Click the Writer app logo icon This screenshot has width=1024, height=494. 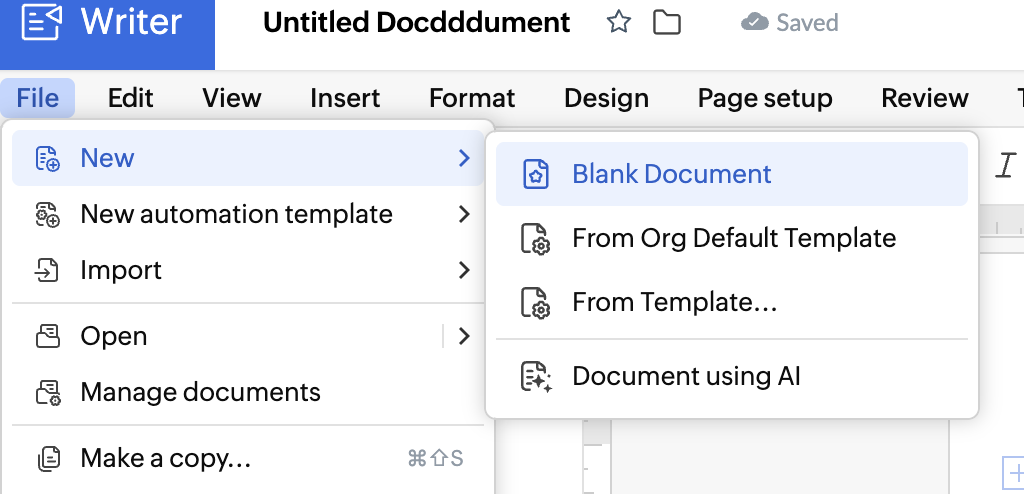[x=41, y=22]
